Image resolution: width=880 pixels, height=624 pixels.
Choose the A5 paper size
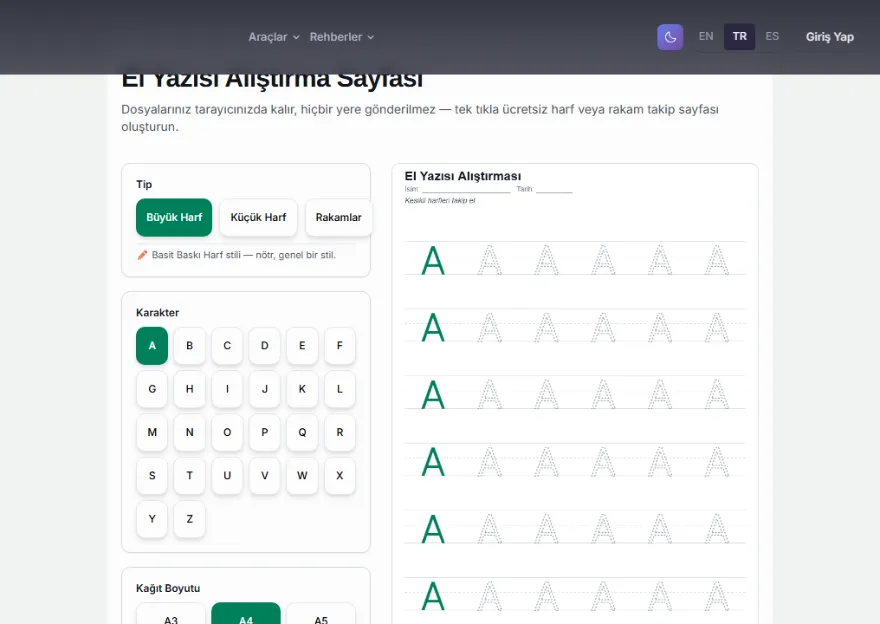click(x=321, y=613)
